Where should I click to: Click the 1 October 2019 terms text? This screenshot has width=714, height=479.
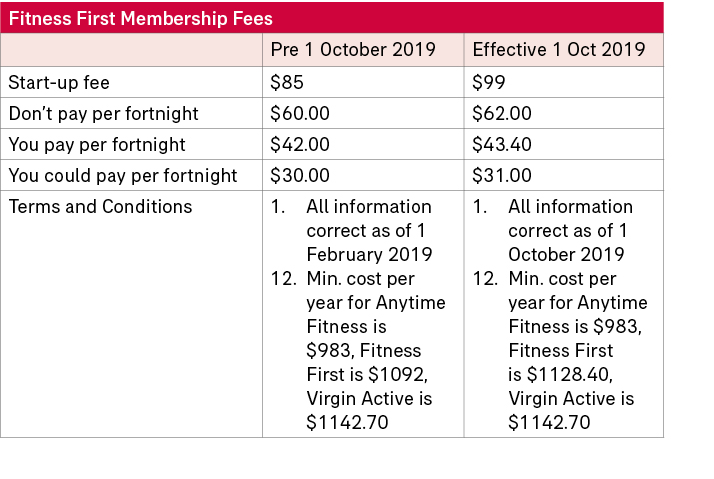coord(566,254)
